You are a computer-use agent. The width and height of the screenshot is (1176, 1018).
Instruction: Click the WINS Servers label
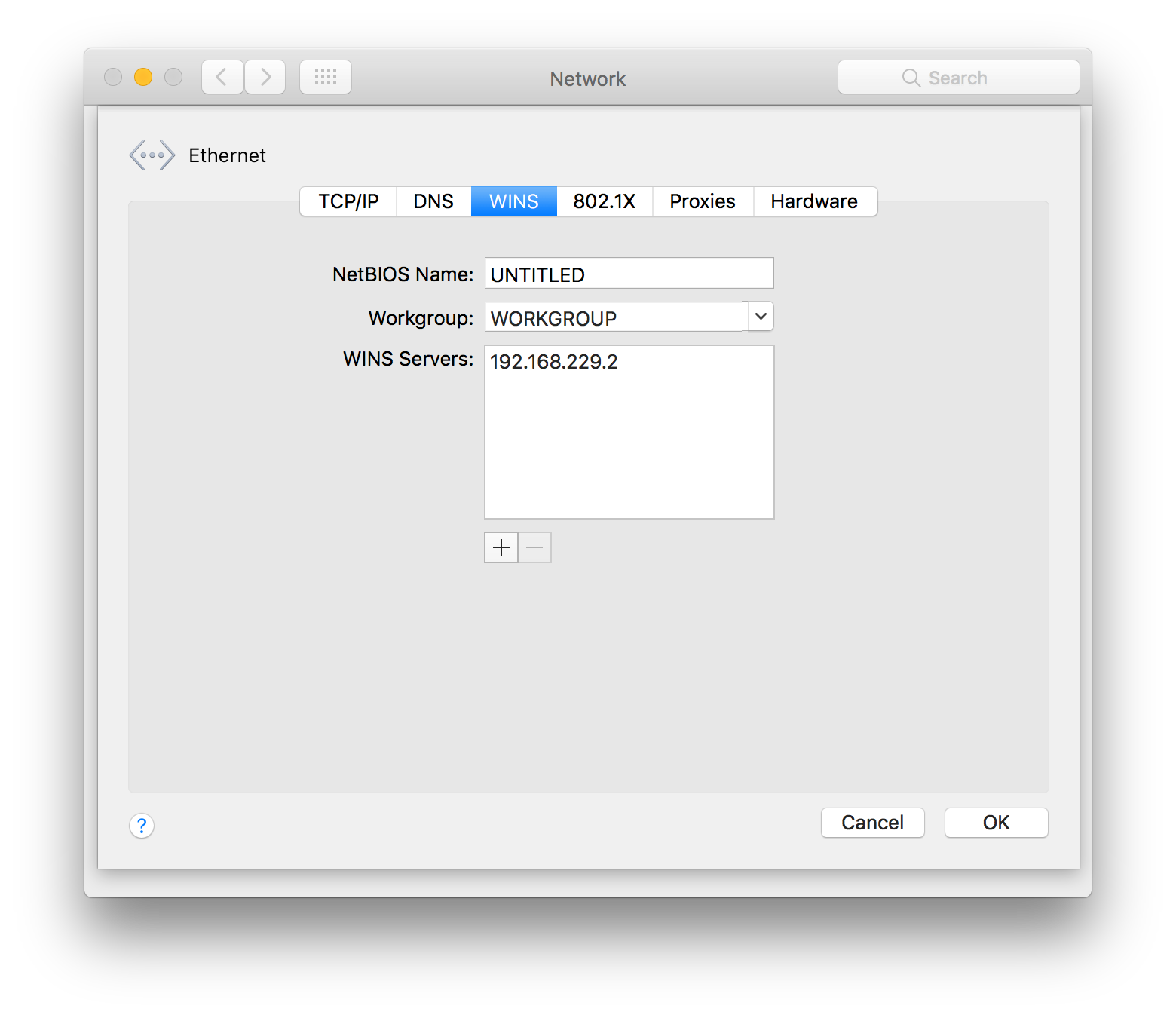(x=408, y=359)
